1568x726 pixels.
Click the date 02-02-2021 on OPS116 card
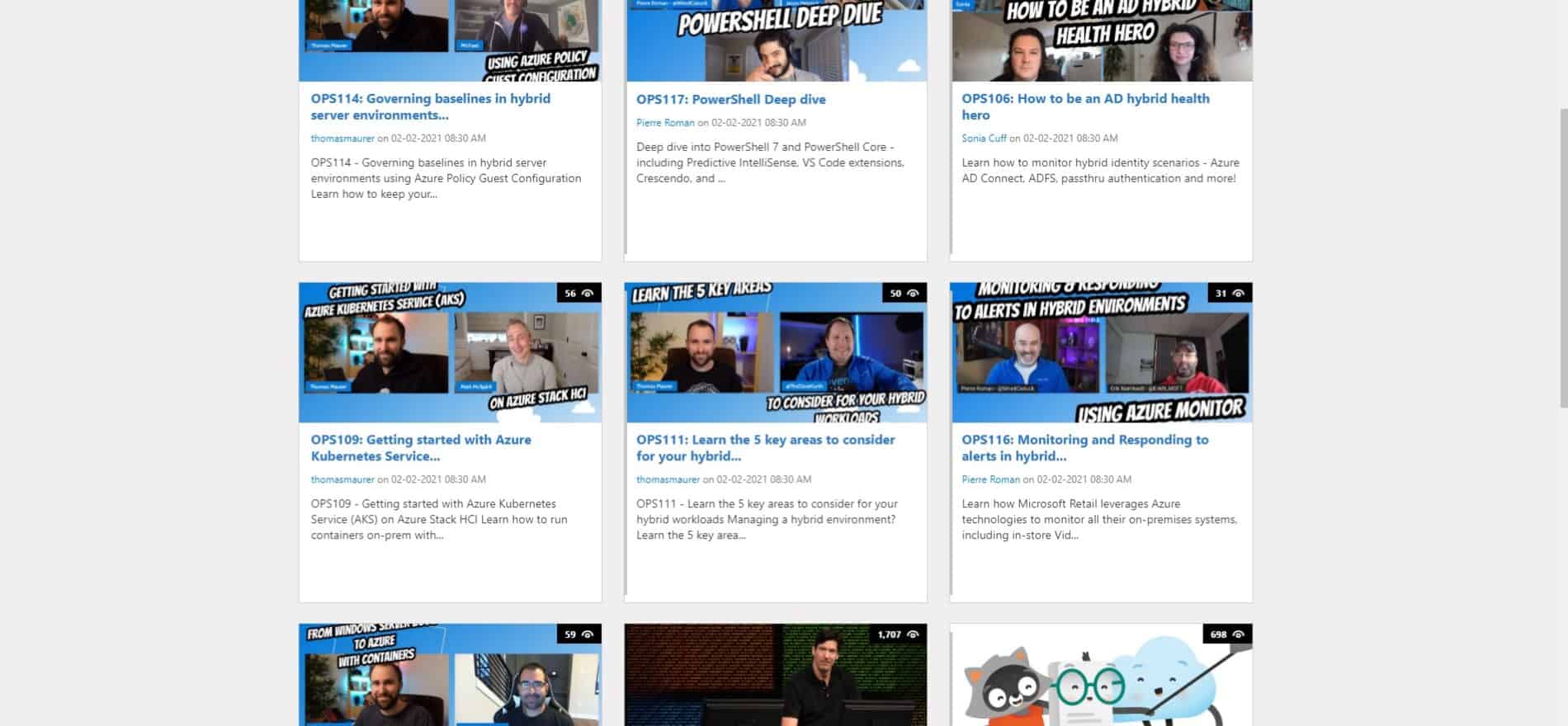point(1061,479)
